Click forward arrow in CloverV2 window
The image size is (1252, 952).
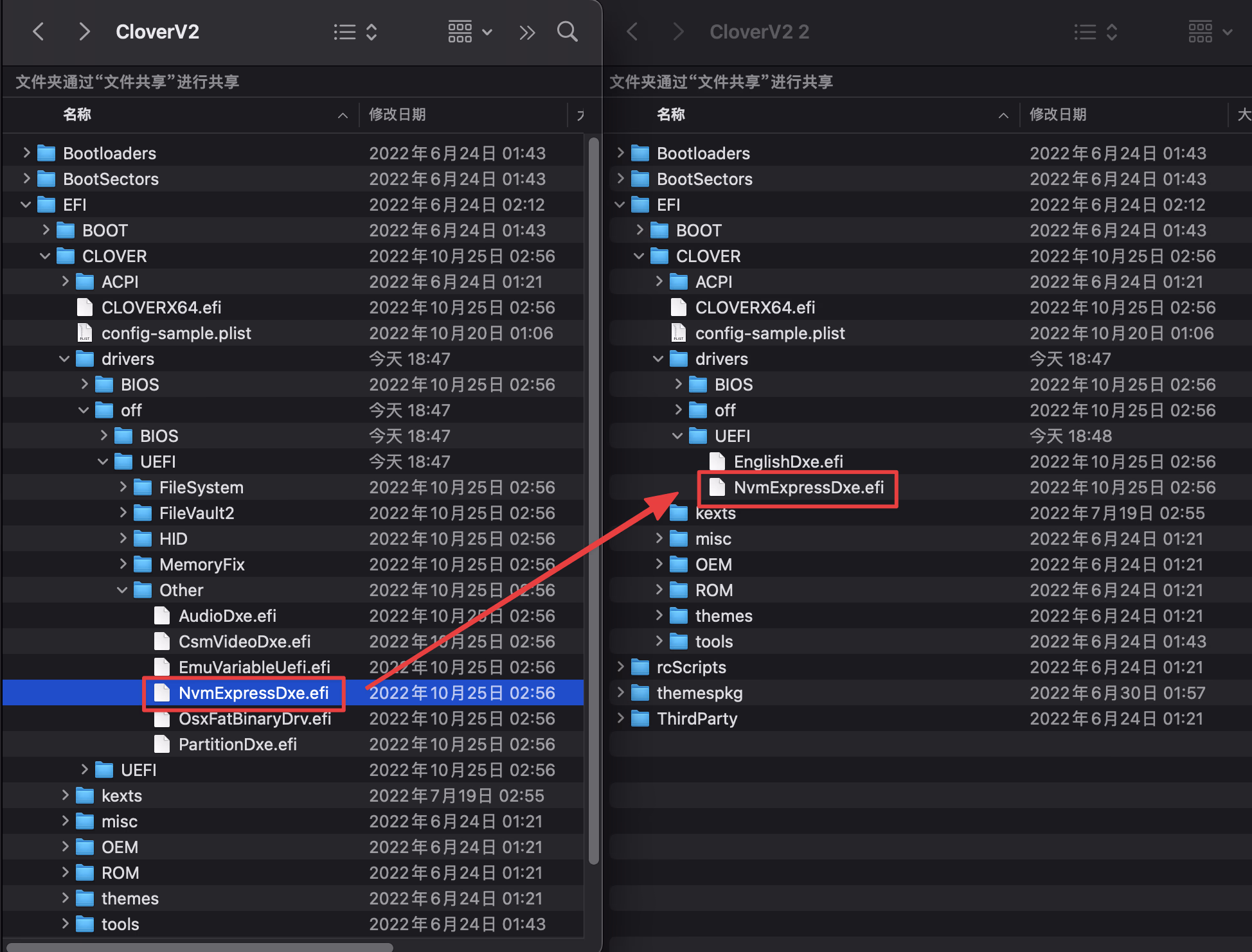(x=84, y=31)
